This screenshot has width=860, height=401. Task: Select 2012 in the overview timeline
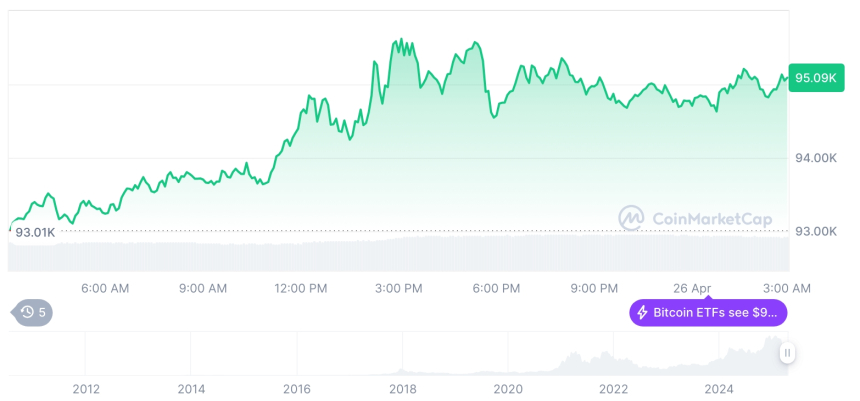coord(86,389)
